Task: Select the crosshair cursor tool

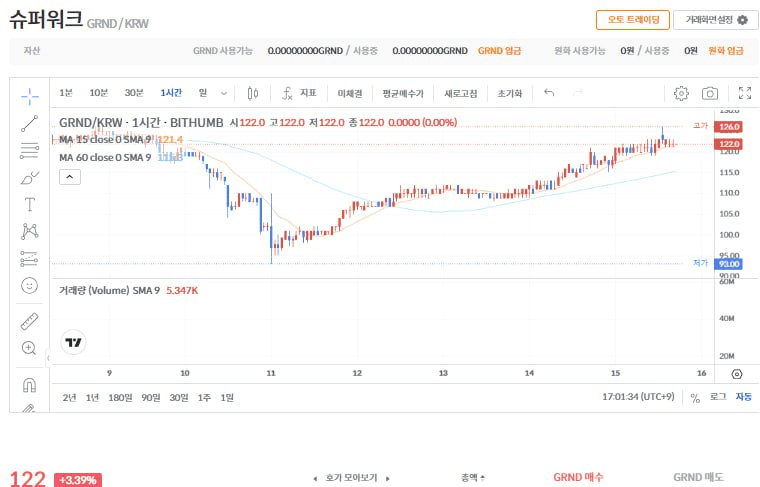Action: 30,96
